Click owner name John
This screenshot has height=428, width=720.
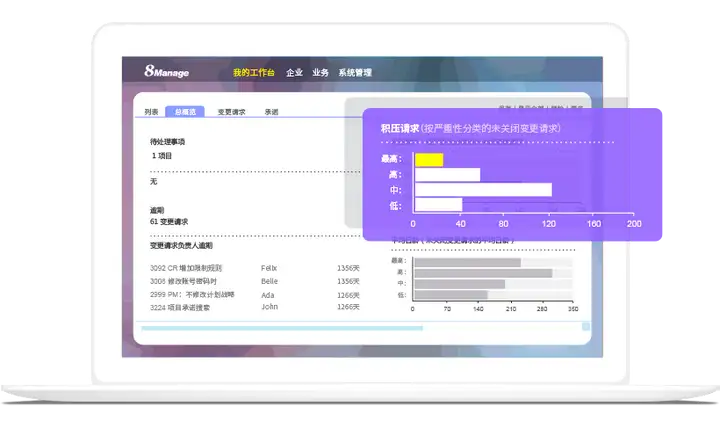(270, 306)
